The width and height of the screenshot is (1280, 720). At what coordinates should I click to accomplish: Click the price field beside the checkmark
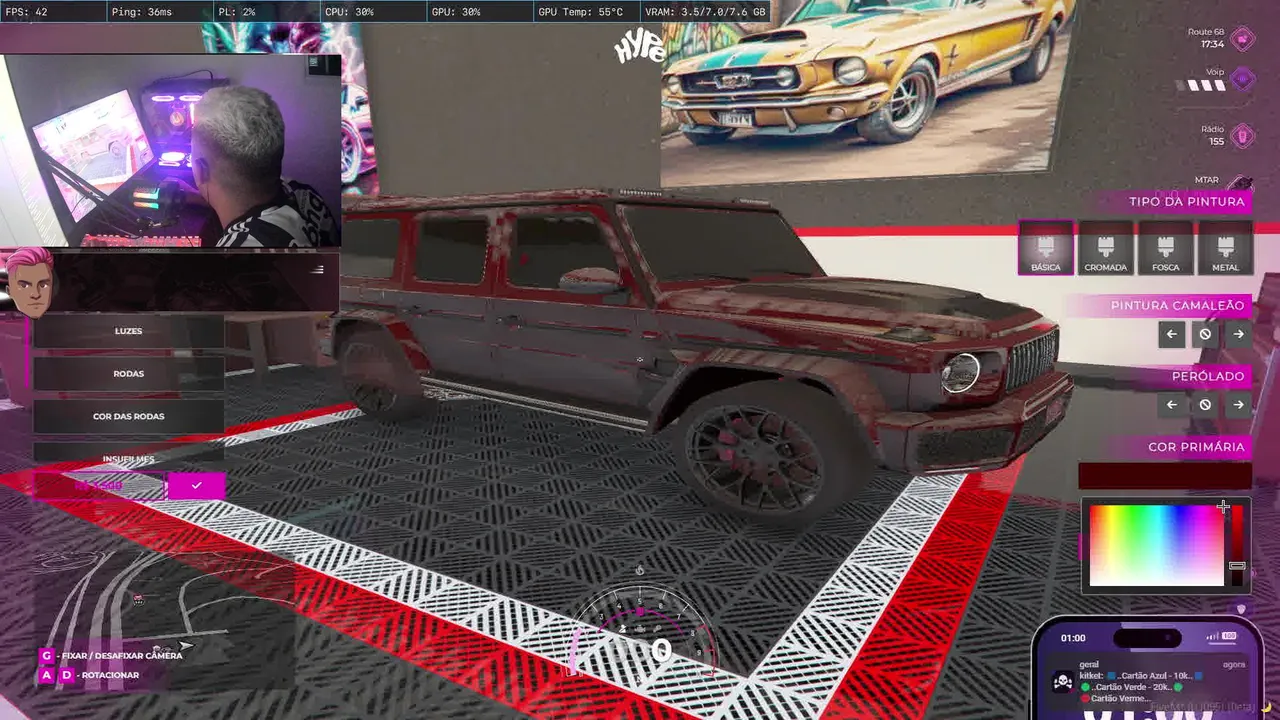(x=99, y=486)
